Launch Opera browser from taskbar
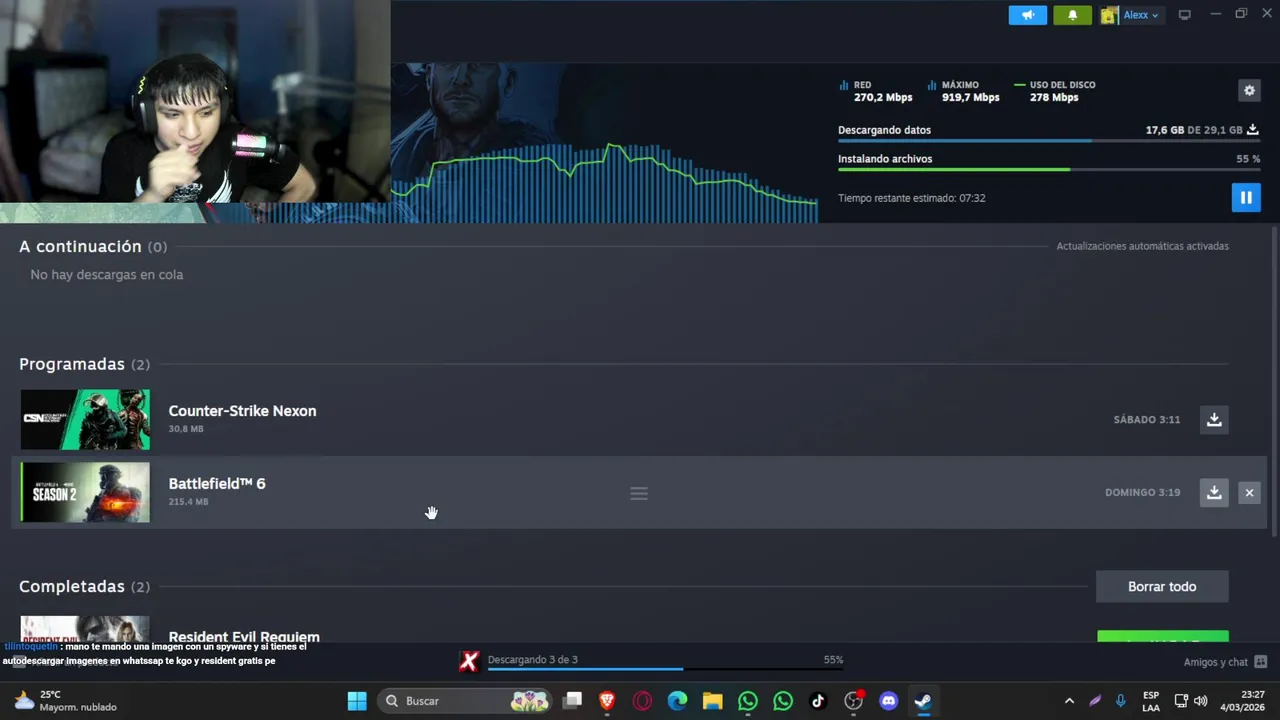This screenshot has height=720, width=1280. coord(642,701)
